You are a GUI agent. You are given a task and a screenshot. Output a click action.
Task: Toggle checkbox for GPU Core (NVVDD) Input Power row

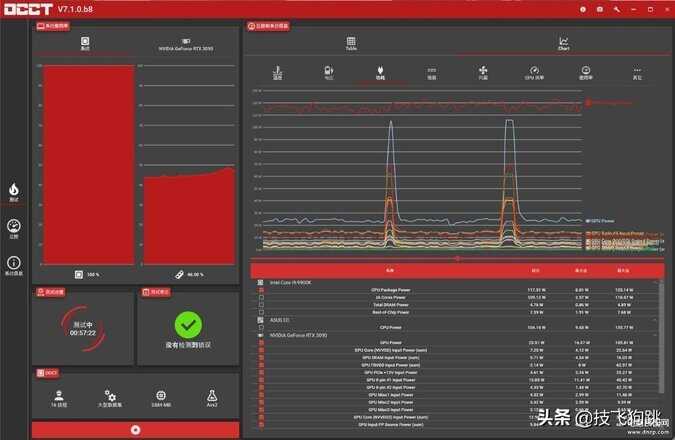click(x=261, y=350)
